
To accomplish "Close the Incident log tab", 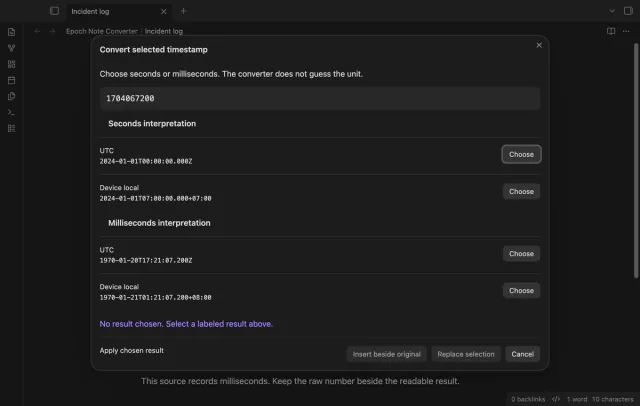I will point(163,11).
